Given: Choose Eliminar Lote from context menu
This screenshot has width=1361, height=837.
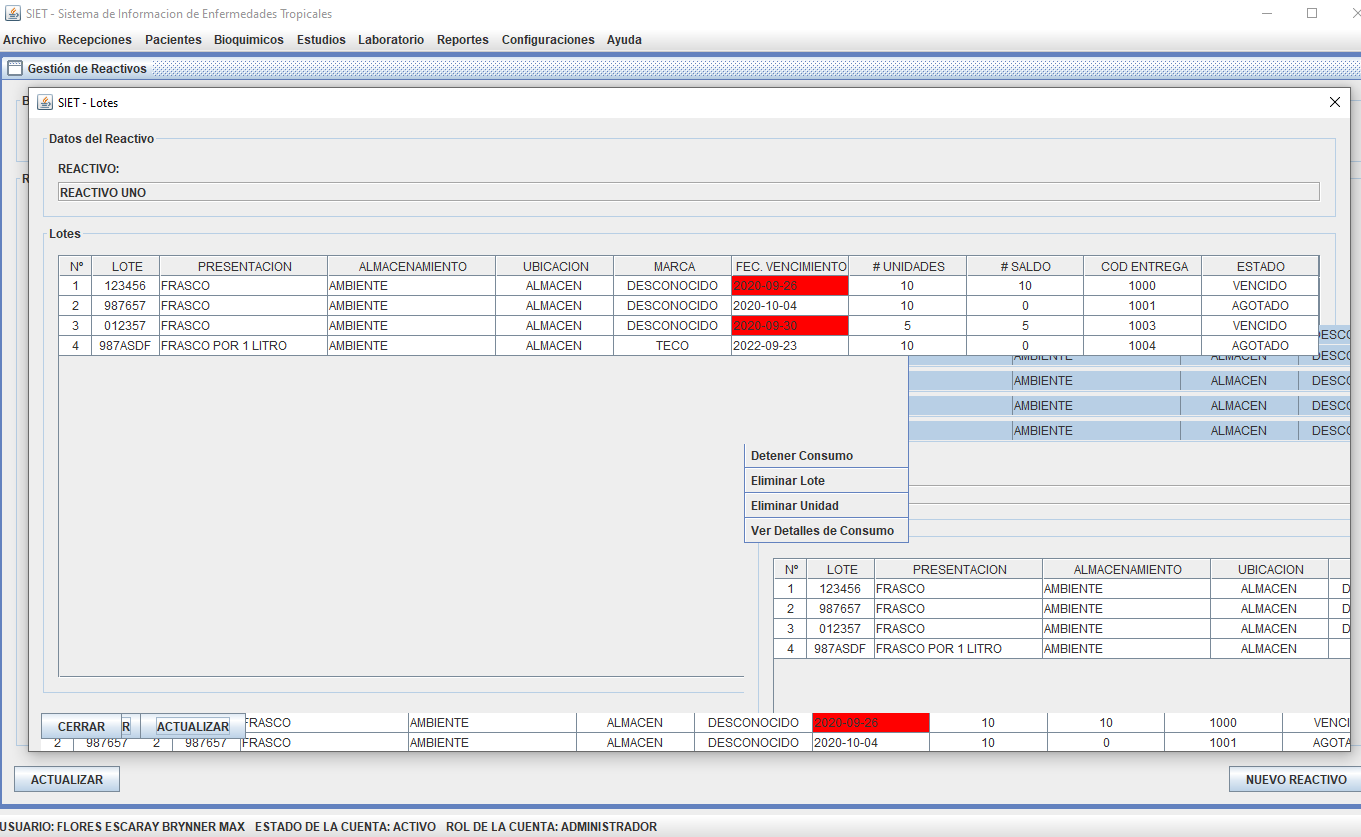Looking at the screenshot, I should pyautogui.click(x=826, y=481).
